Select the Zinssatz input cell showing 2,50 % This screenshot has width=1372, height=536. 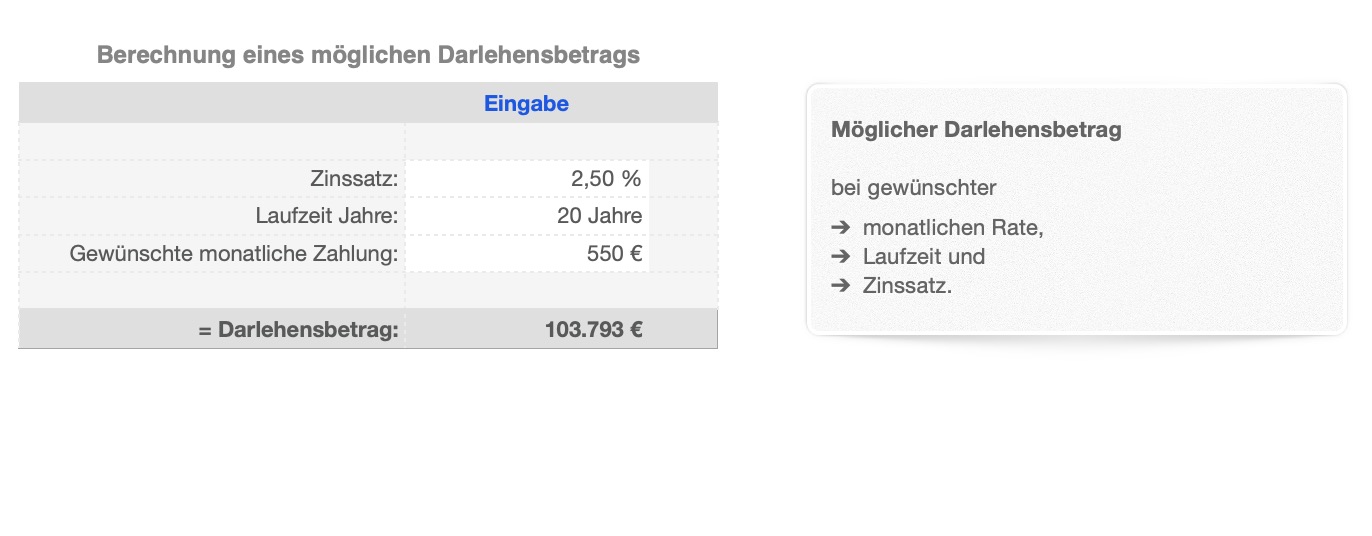pyautogui.click(x=528, y=179)
